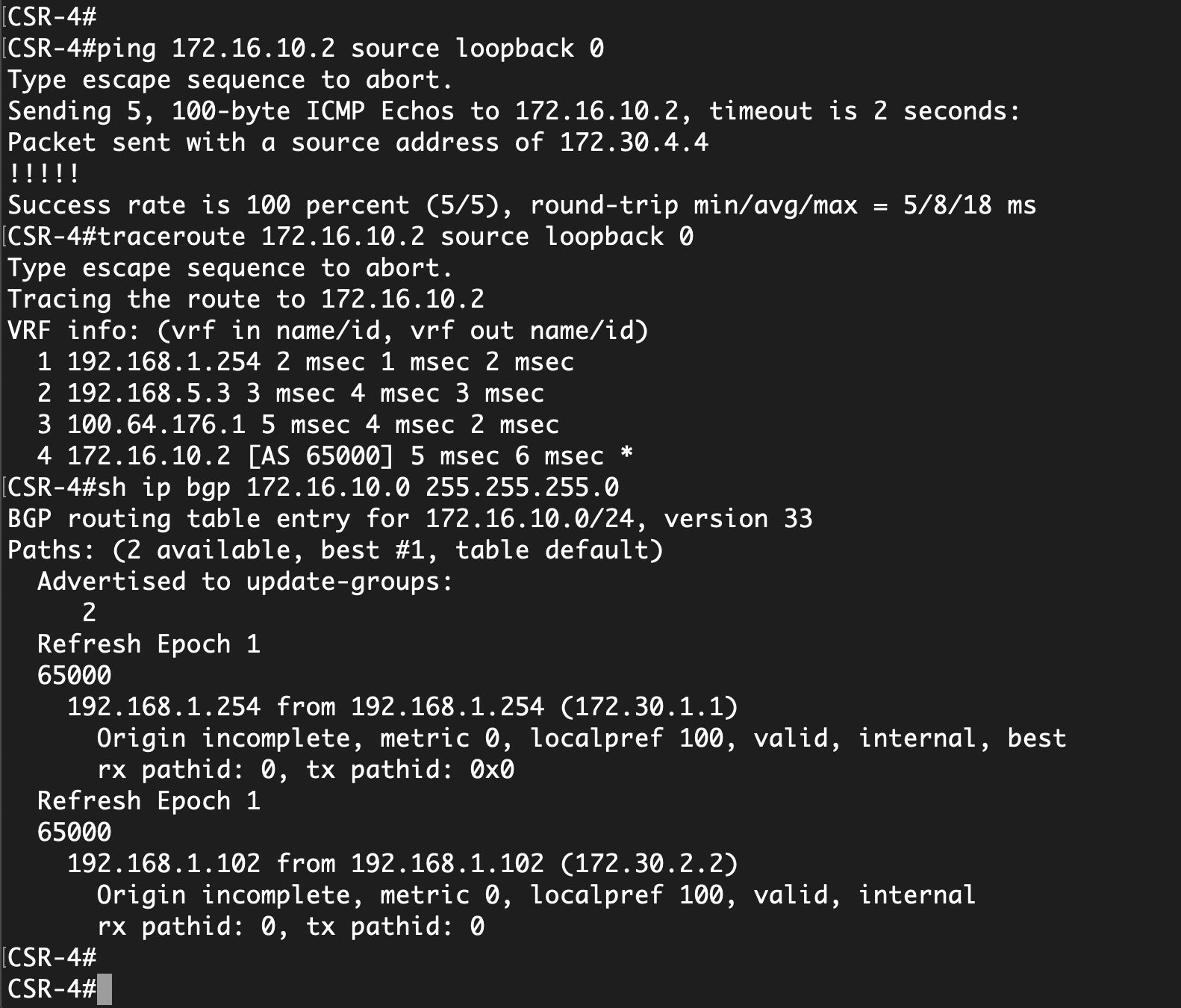Click traceroute hop 3 address 100.64.176.1
Screen dimensions: 1181x1008
(x=156, y=425)
